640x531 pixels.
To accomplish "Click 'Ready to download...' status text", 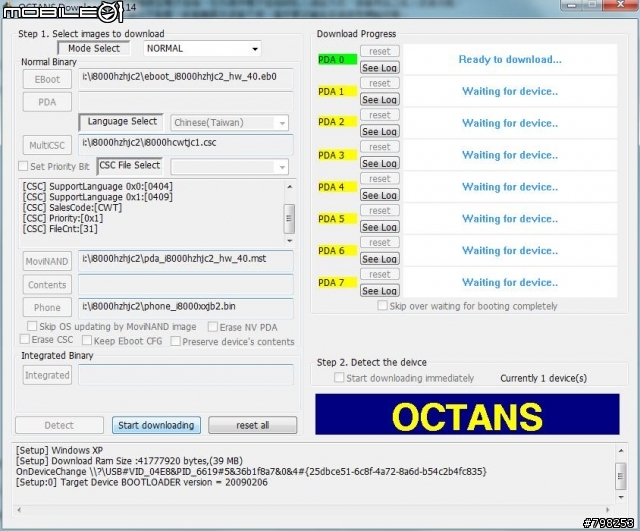I will [510, 60].
